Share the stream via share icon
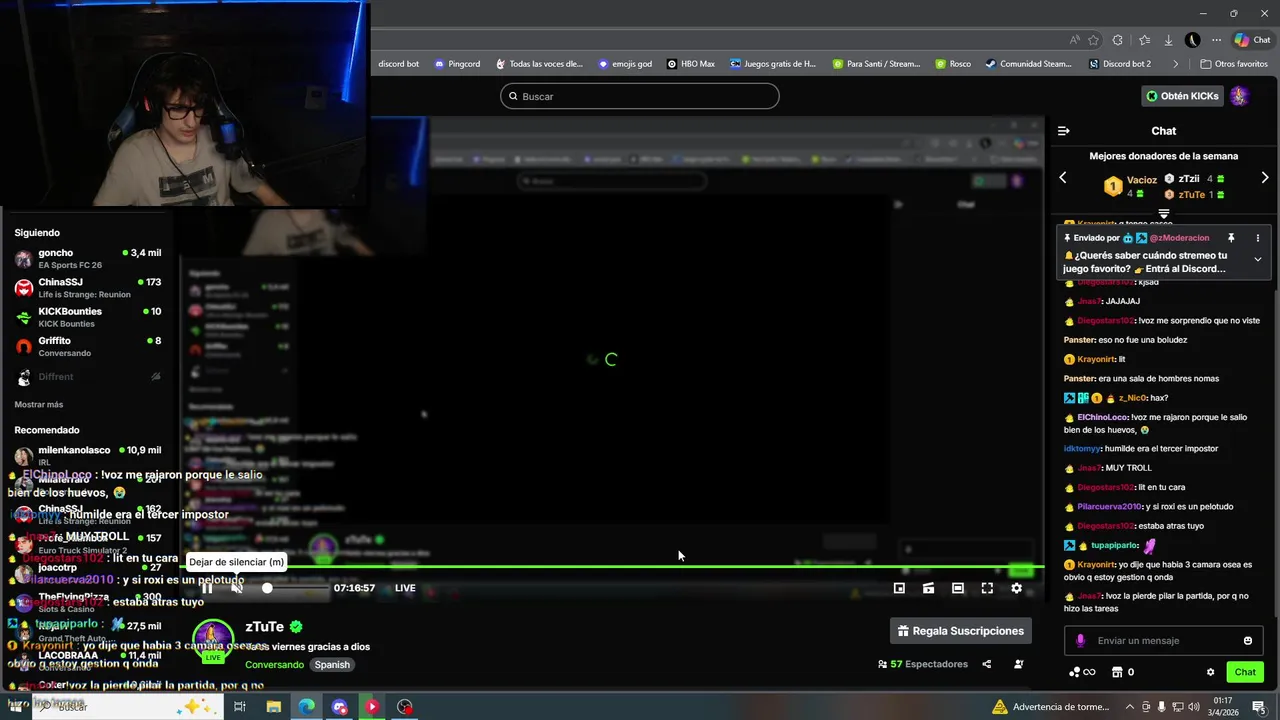 [x=987, y=664]
